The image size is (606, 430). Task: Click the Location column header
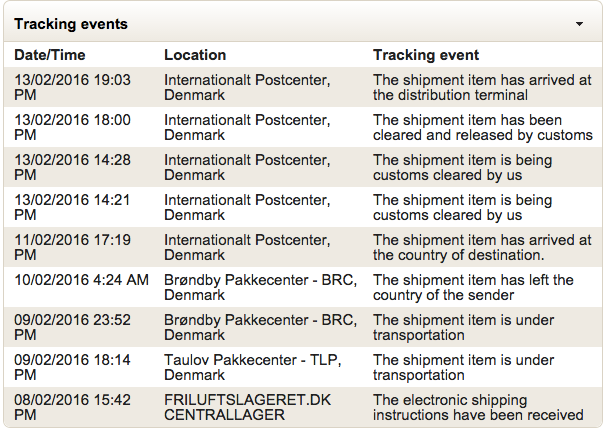coord(195,55)
